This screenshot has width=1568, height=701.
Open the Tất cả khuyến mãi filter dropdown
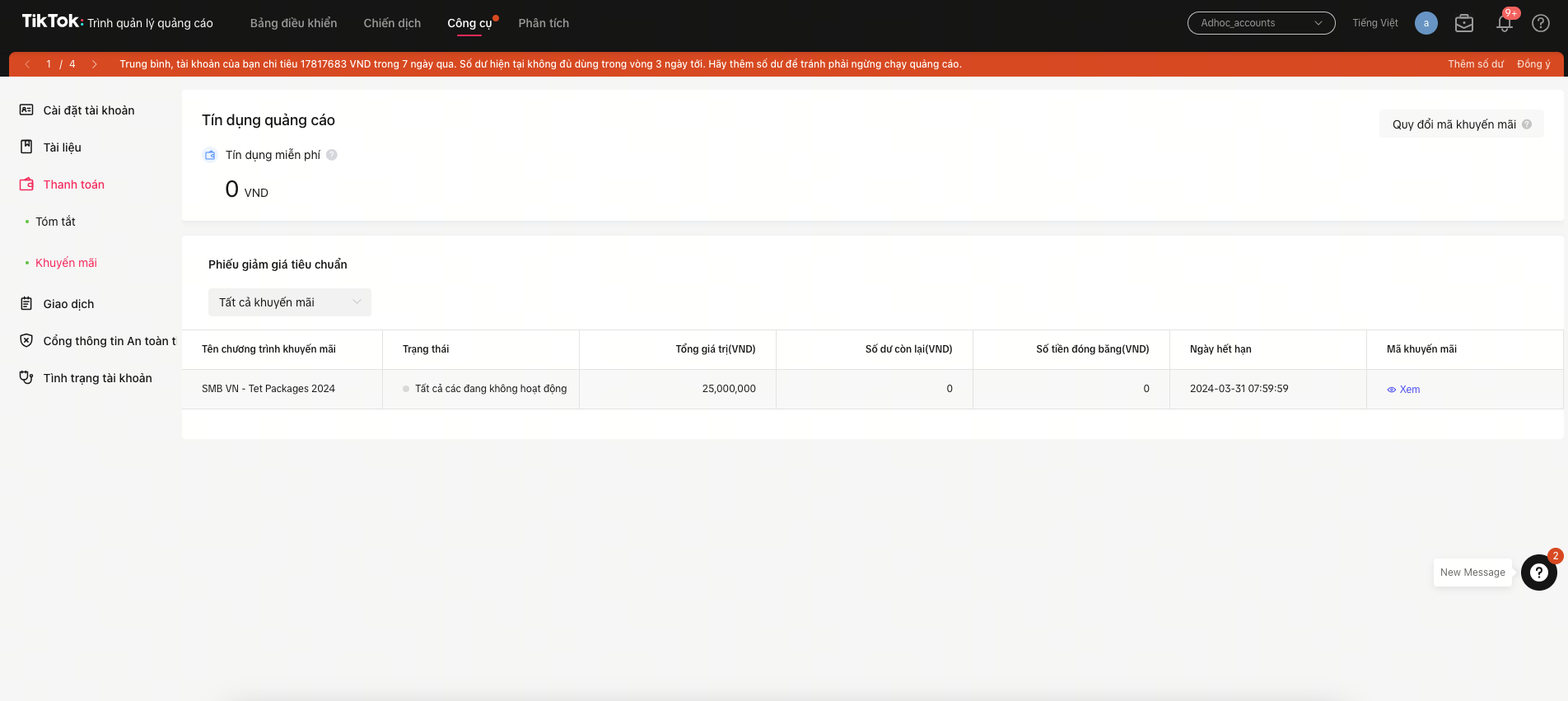[289, 302]
